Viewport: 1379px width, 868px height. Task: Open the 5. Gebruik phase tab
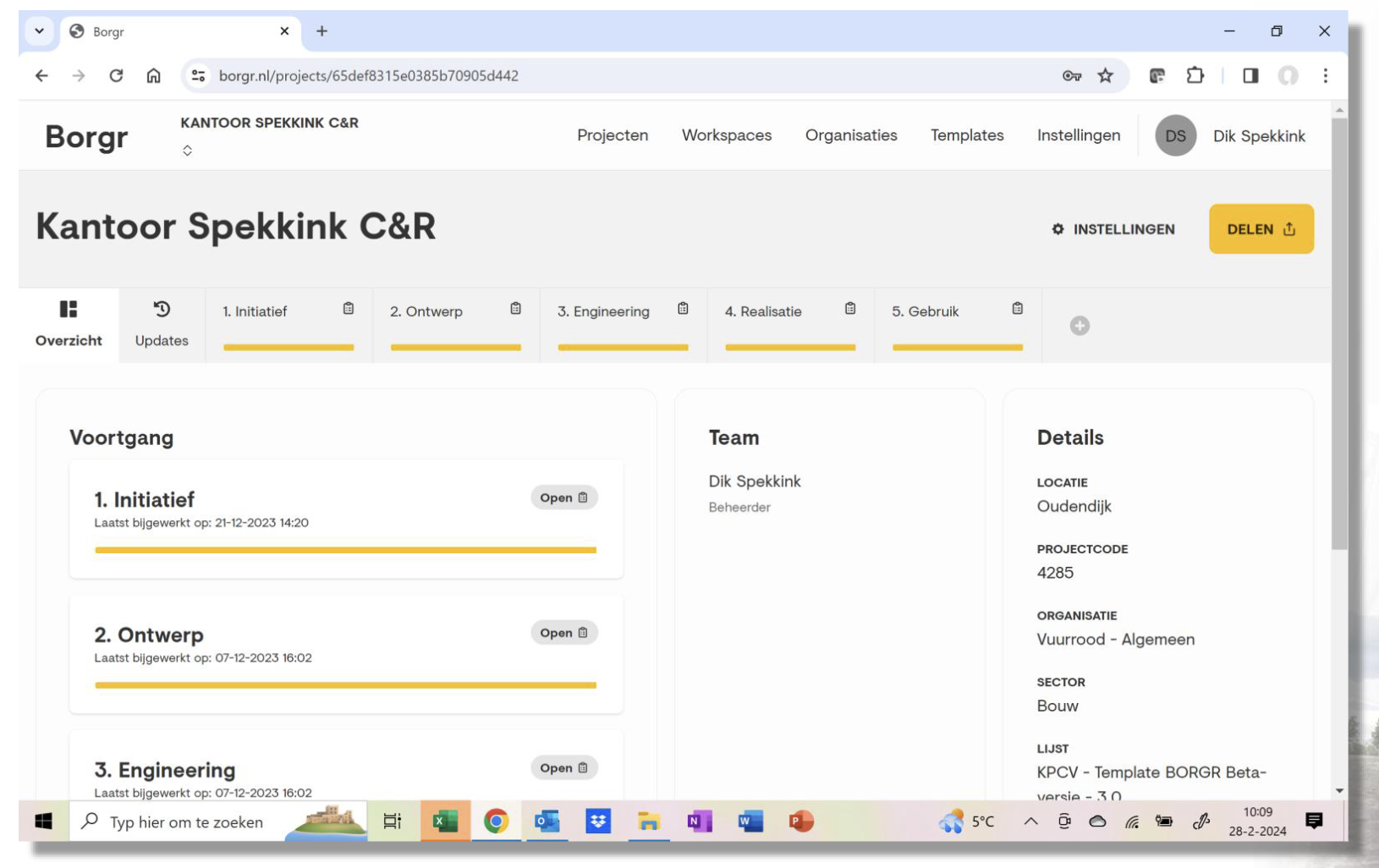pyautogui.click(x=958, y=325)
